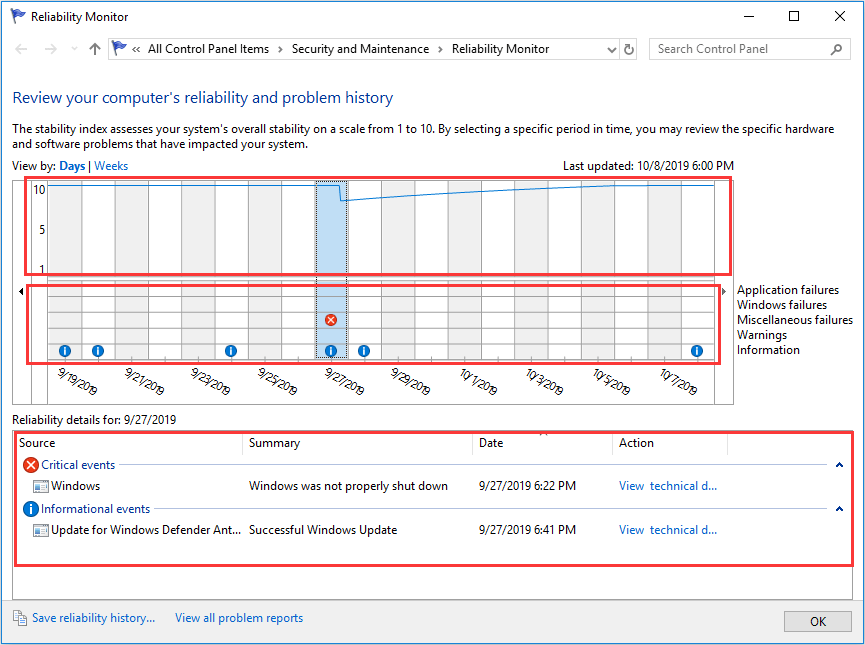This screenshot has width=865, height=645.
Task: View technical details for Successful Windows Update
Action: tap(668, 530)
